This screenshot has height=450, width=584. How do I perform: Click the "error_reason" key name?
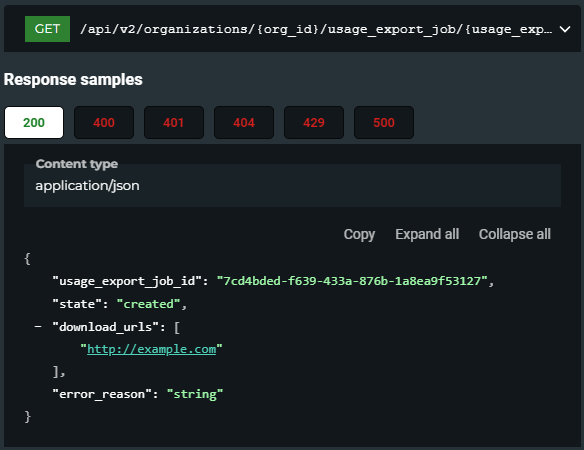[x=102, y=394]
